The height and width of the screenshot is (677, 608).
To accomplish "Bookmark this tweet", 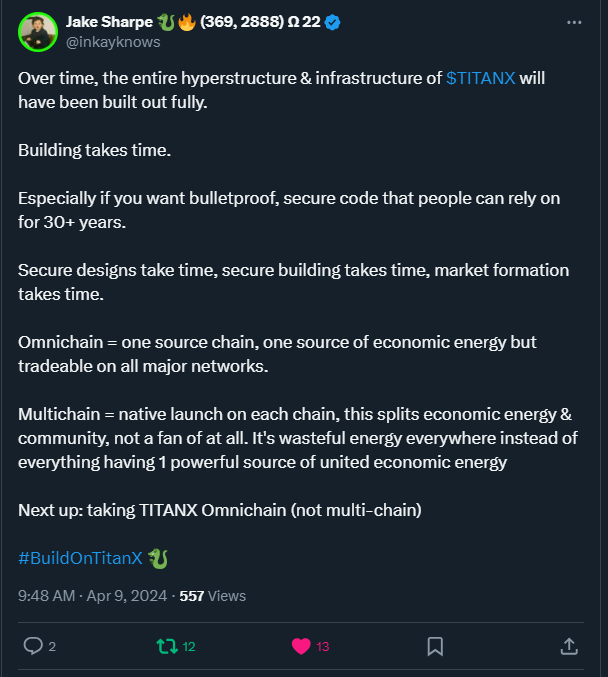I will 435,646.
